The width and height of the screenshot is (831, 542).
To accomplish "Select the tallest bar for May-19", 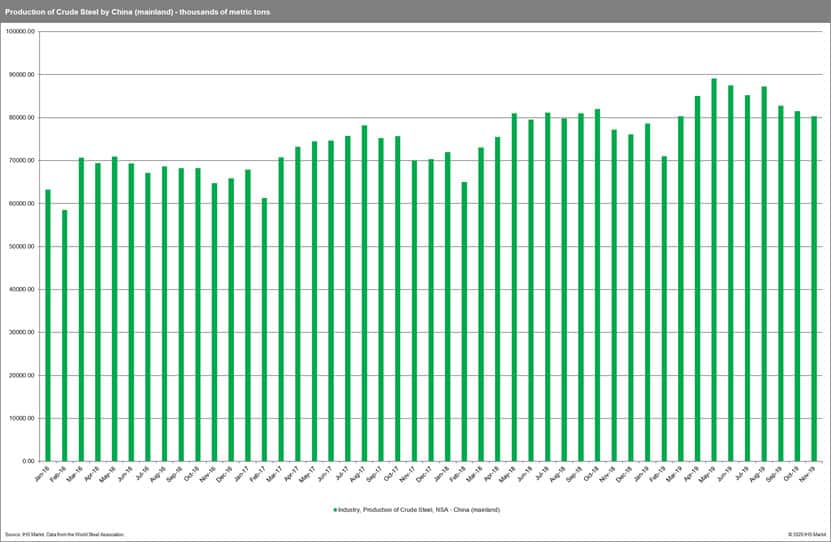I will (714, 270).
